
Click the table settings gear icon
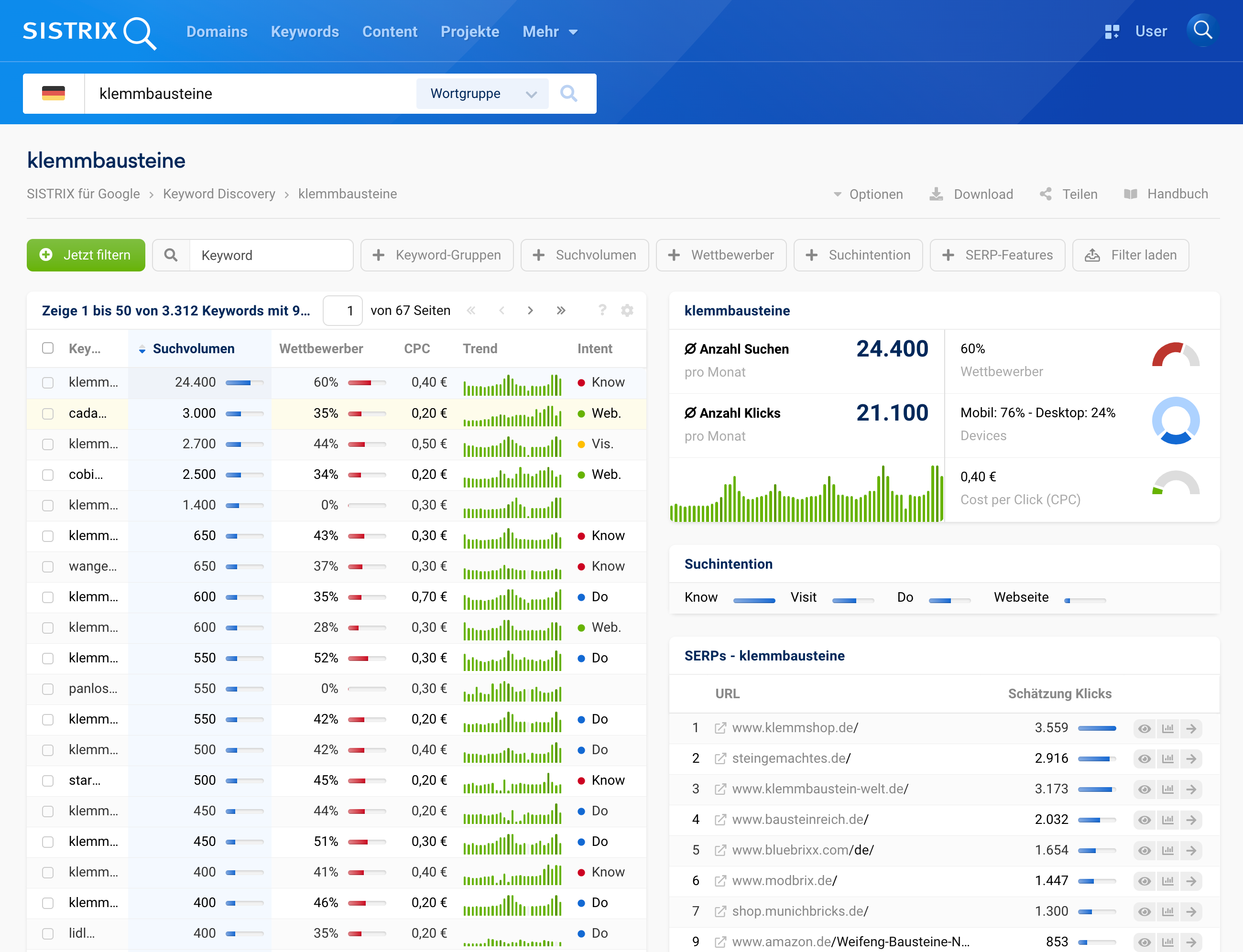(627, 311)
